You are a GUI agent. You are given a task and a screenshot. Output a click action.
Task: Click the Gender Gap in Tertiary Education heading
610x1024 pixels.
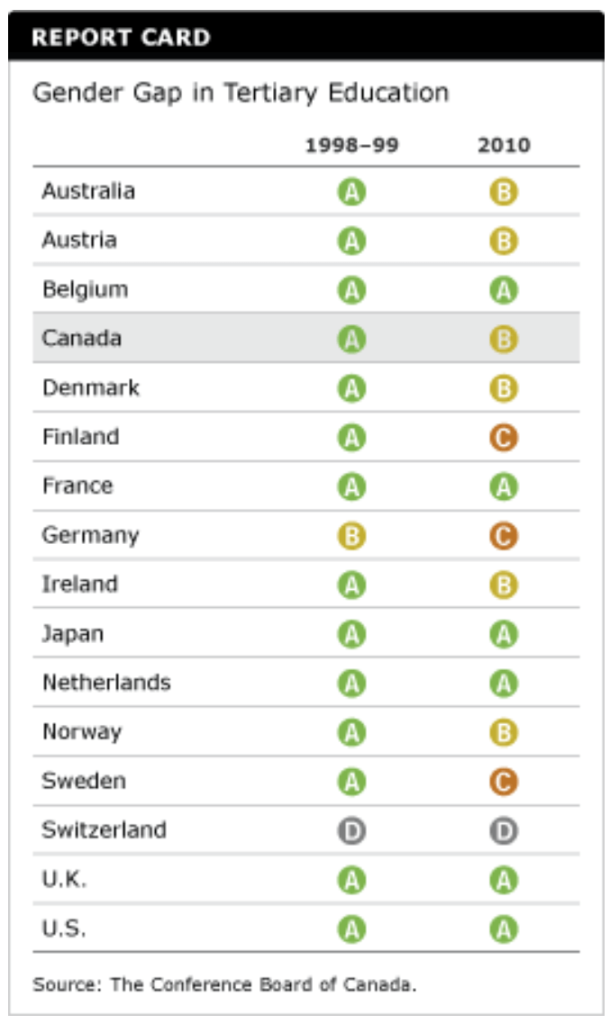[241, 93]
